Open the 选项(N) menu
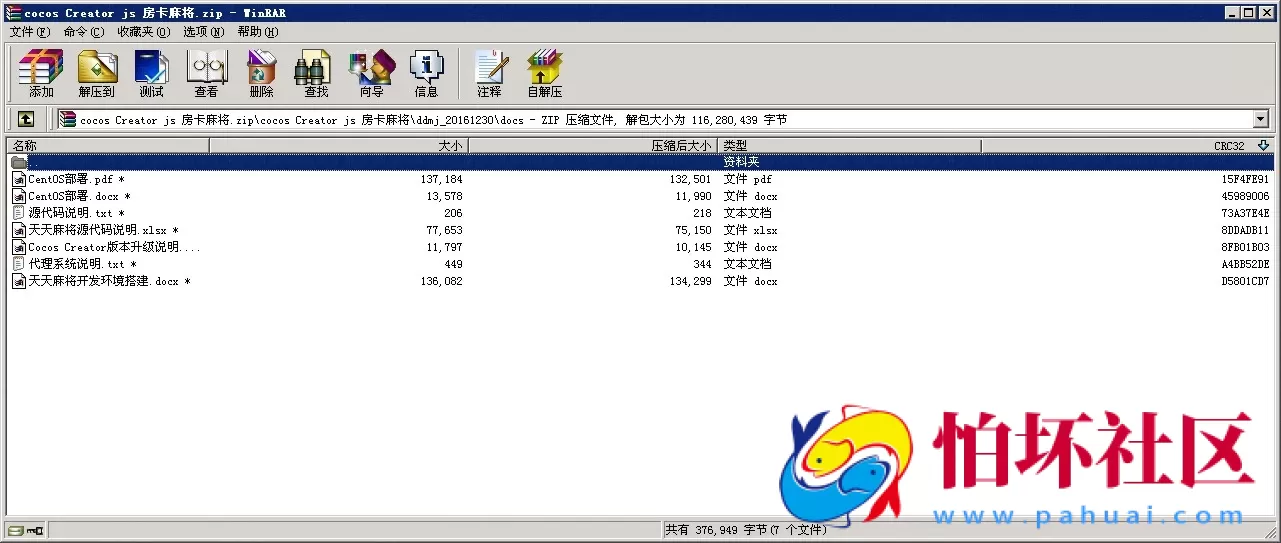The height and width of the screenshot is (543, 1281). pyautogui.click(x=203, y=32)
